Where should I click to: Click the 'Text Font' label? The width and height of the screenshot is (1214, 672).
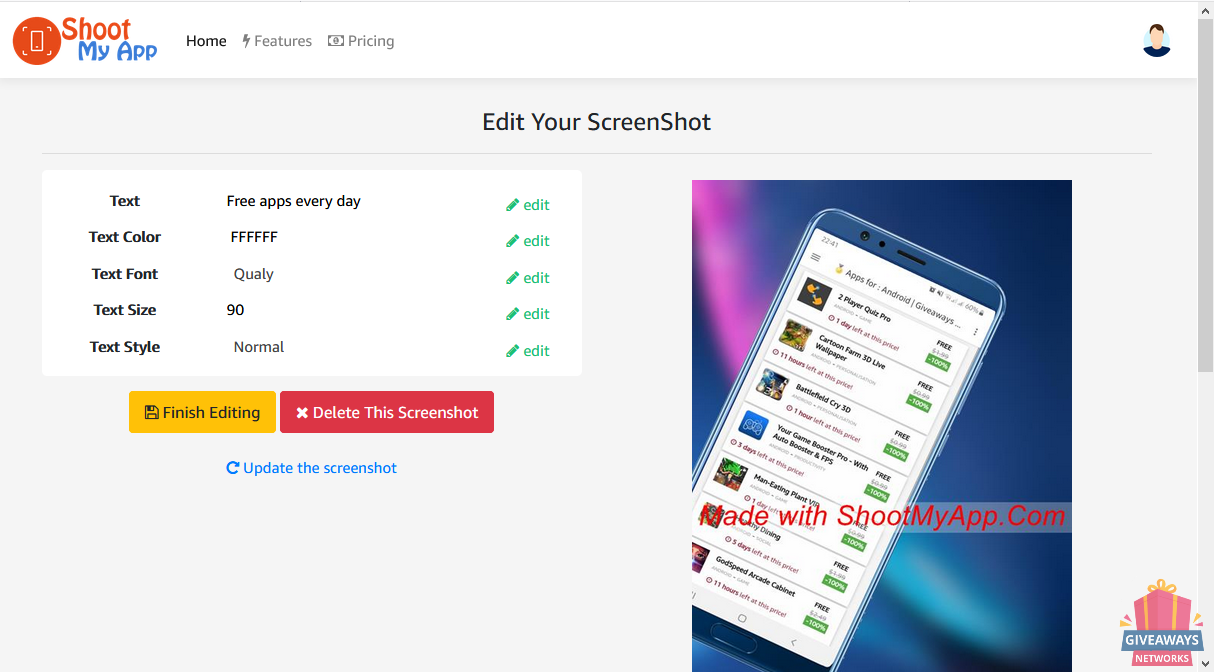pyautogui.click(x=125, y=274)
